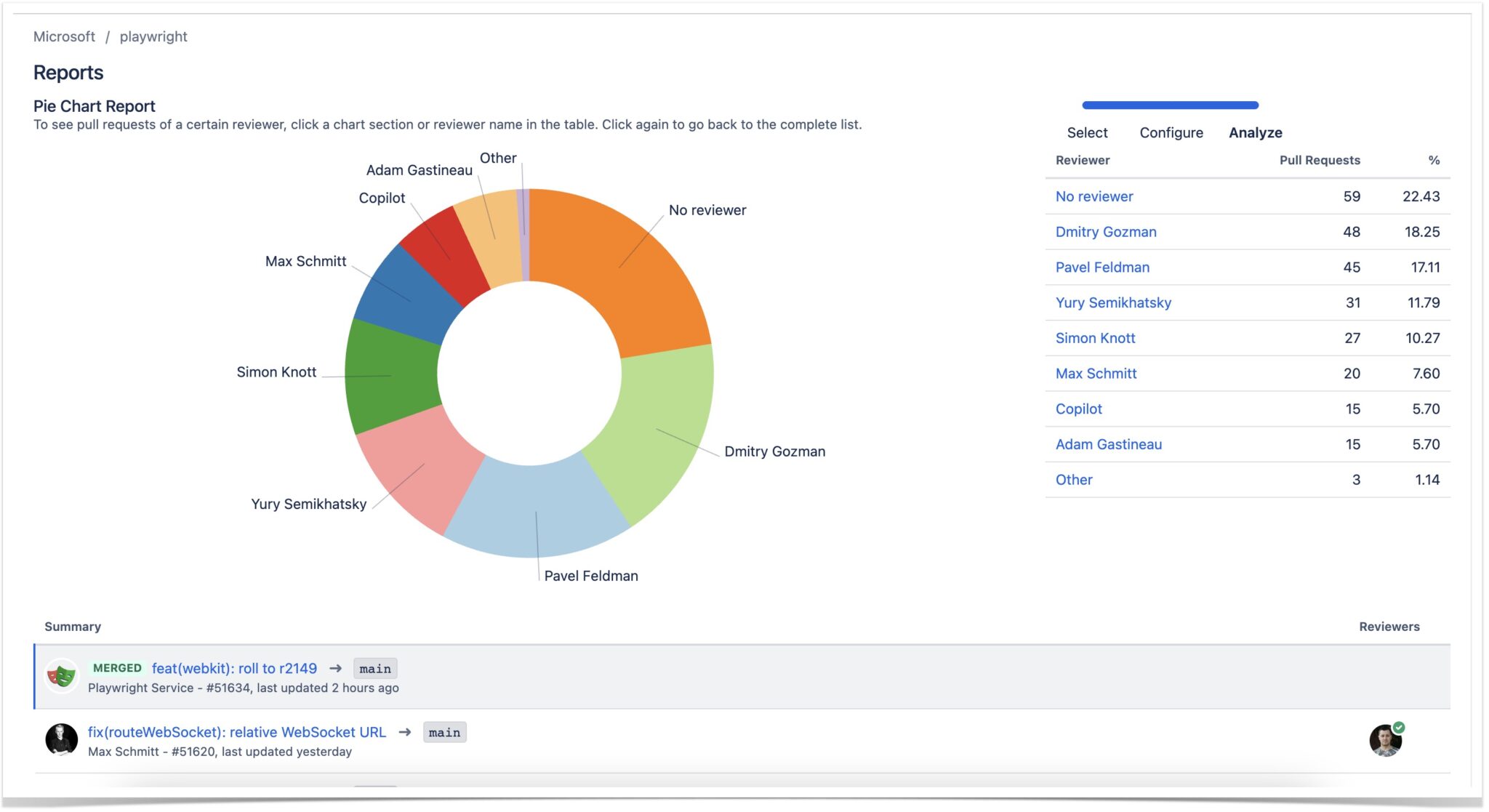Click main branch tag on merged PR
Viewport: 1489px width, 812px height.
[374, 669]
